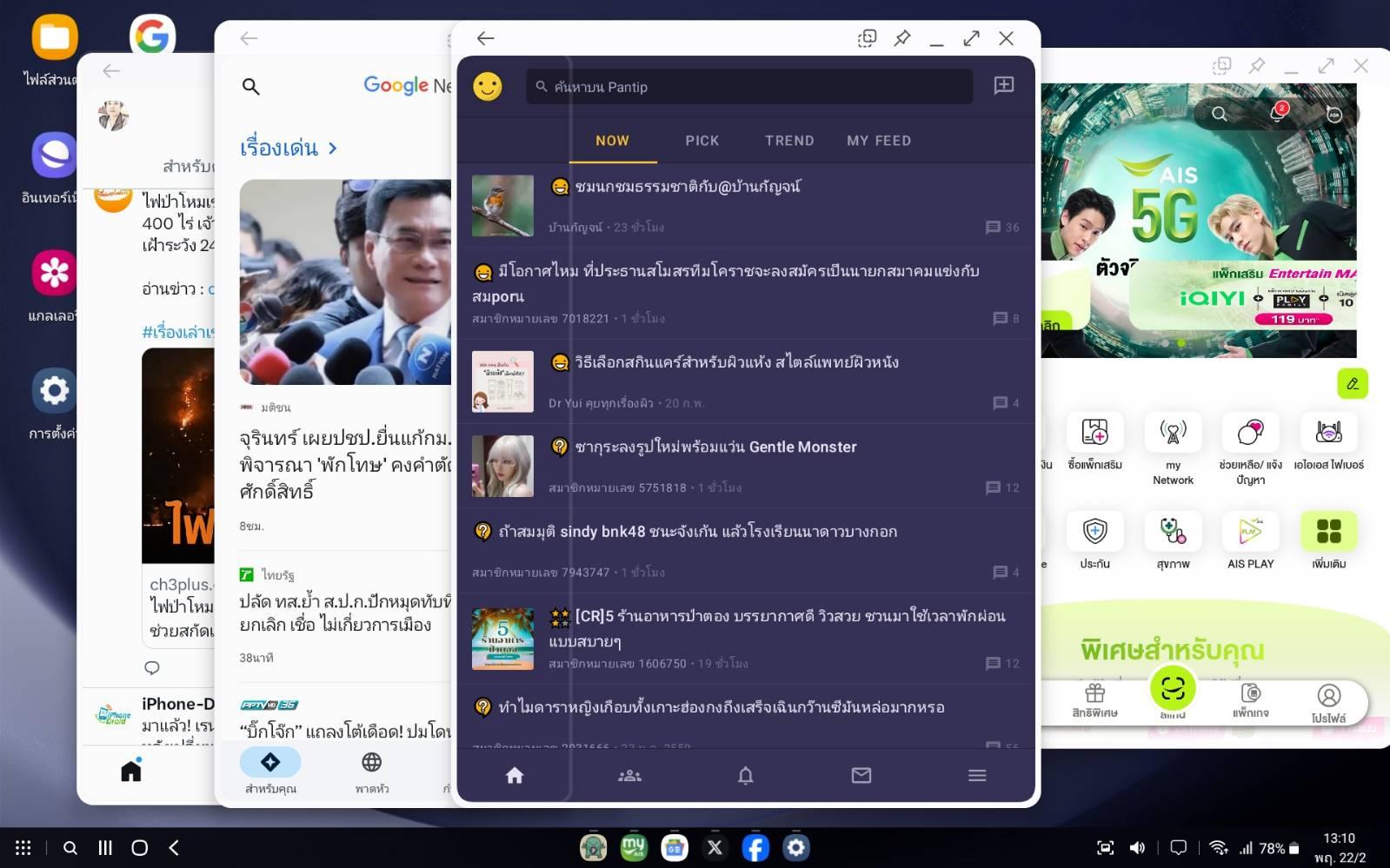1390x868 pixels.
Task: Open ประกัน shield icon in myAIS
Action: [x=1094, y=540]
